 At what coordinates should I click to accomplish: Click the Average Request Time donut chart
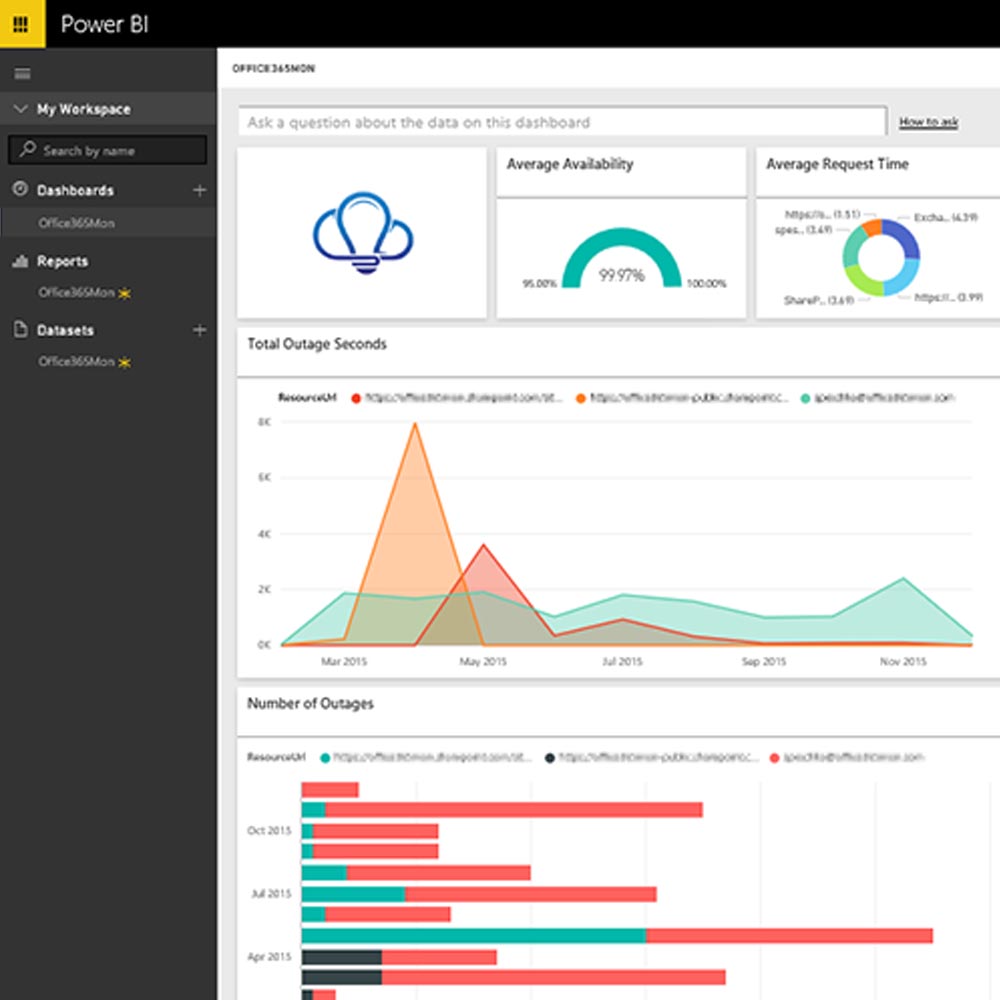point(881,257)
